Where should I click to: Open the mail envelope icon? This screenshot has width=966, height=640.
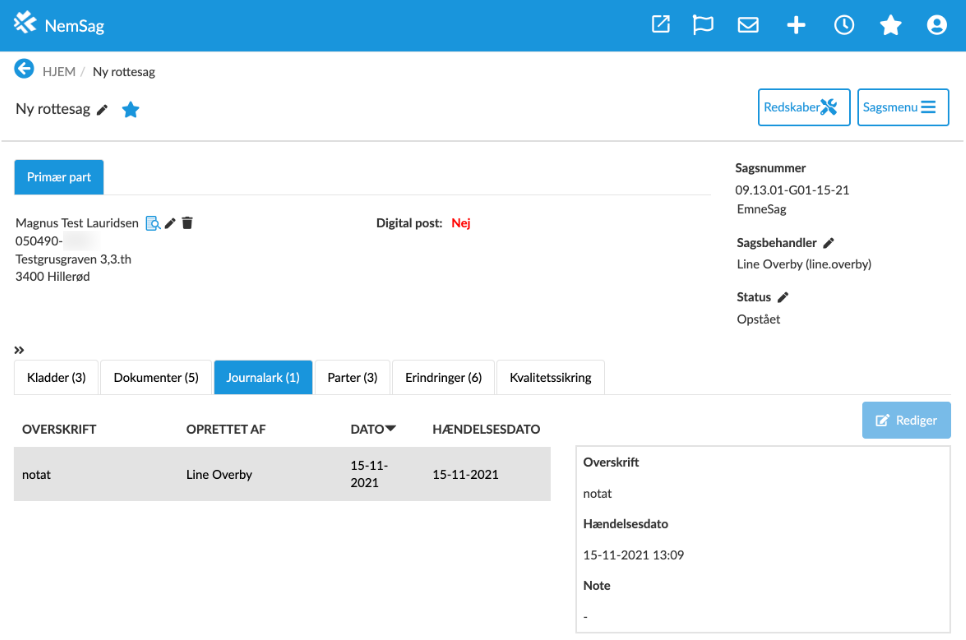(748, 25)
